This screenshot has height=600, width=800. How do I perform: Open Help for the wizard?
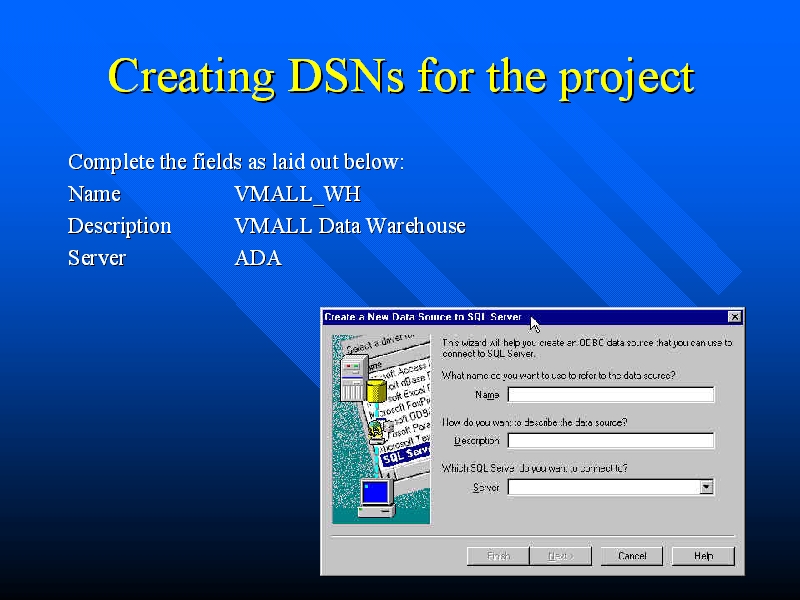point(703,556)
